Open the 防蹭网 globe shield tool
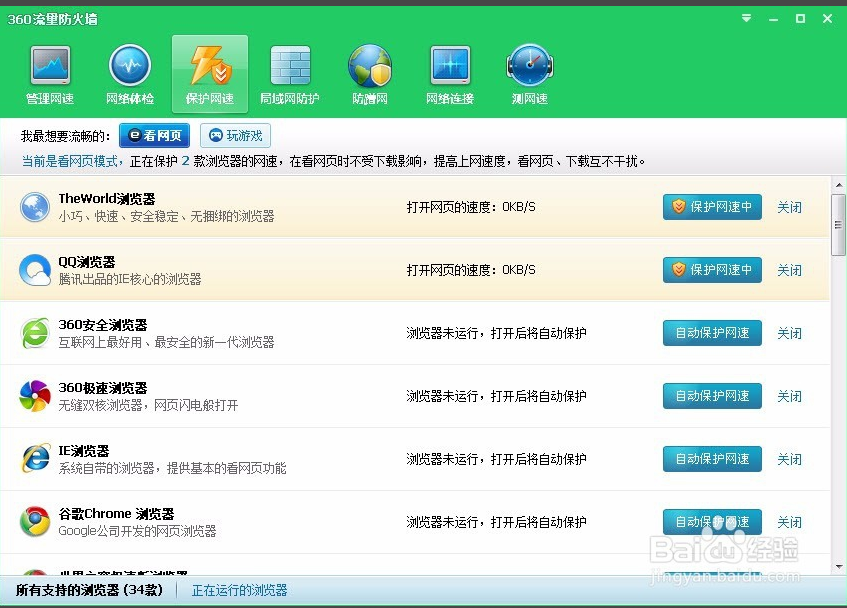 pyautogui.click(x=369, y=75)
